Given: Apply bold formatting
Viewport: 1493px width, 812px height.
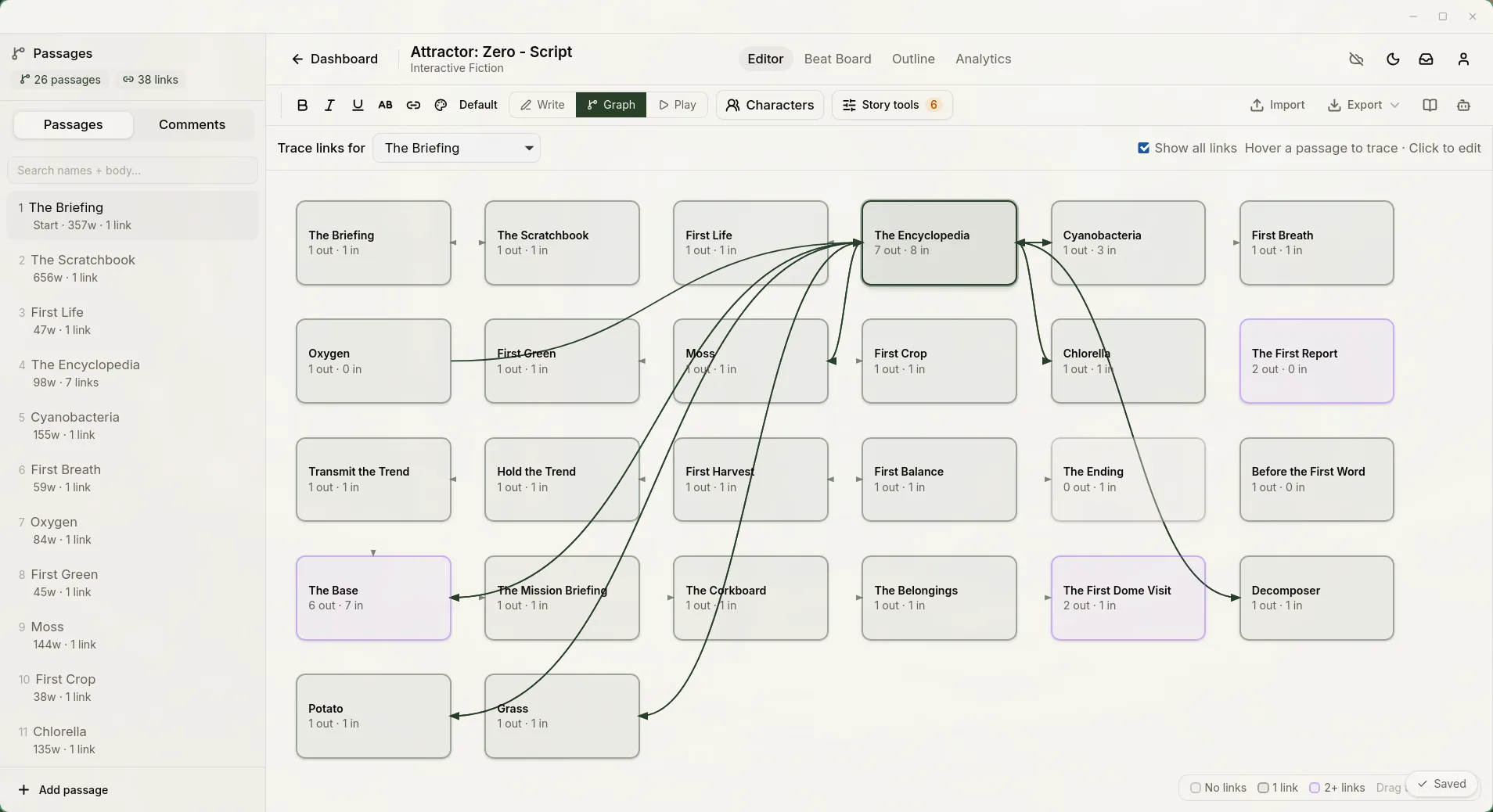Looking at the screenshot, I should click(x=302, y=105).
